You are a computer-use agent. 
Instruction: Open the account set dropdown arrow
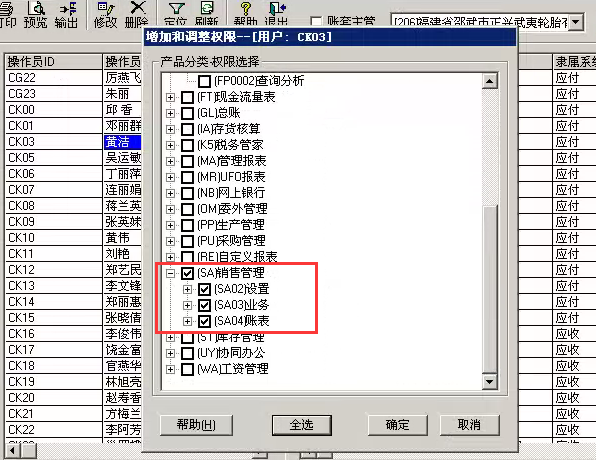click(x=576, y=22)
